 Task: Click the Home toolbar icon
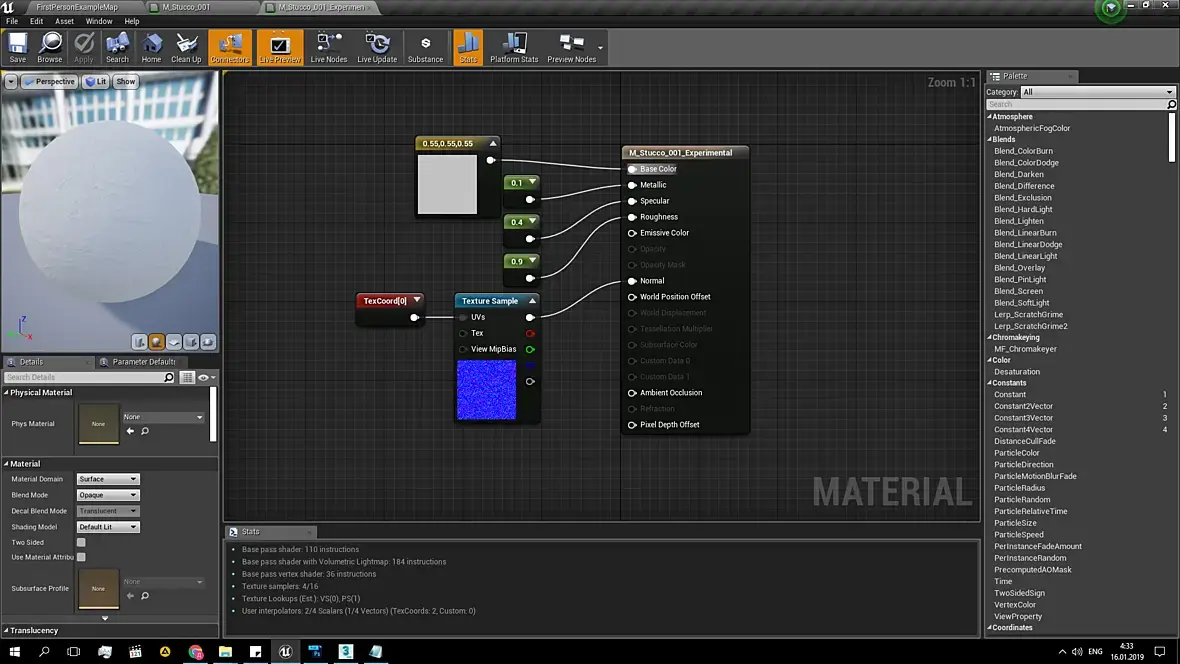click(x=151, y=47)
